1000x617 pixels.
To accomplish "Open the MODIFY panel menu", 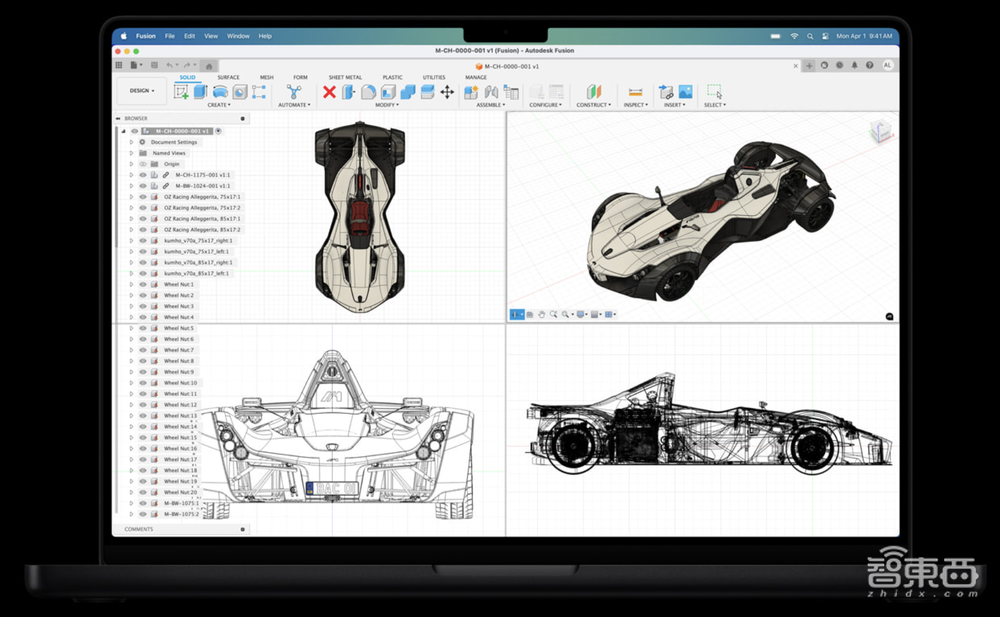I will [x=386, y=105].
